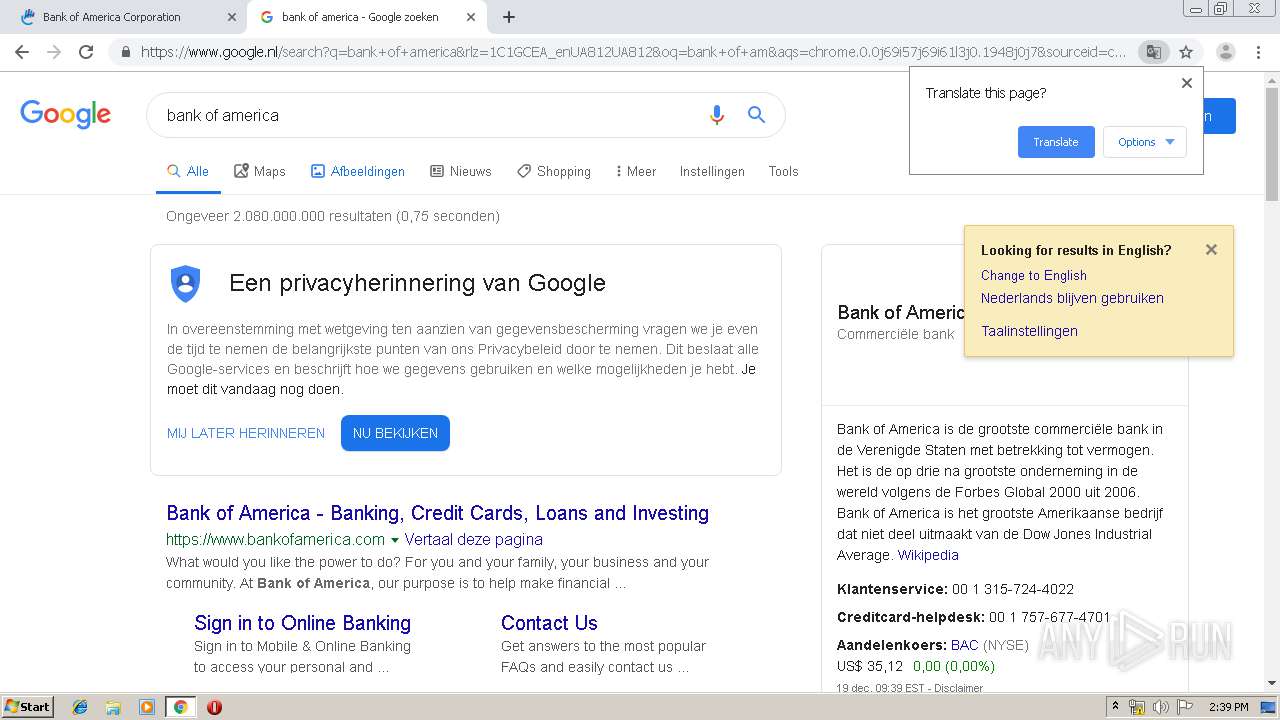This screenshot has width=1280, height=720.
Task: Open Instellingen search settings
Action: coord(712,171)
